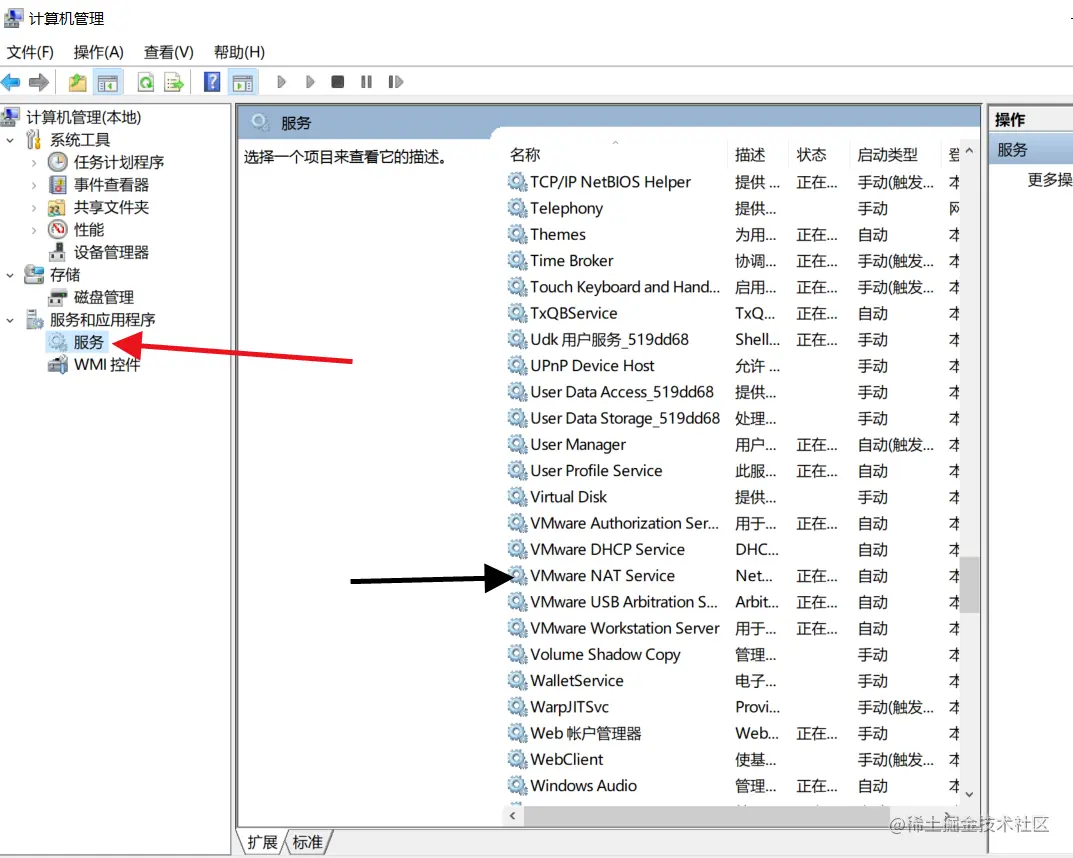Toggle the show/hide action pane icon
This screenshot has height=858, width=1073.
tap(243, 83)
